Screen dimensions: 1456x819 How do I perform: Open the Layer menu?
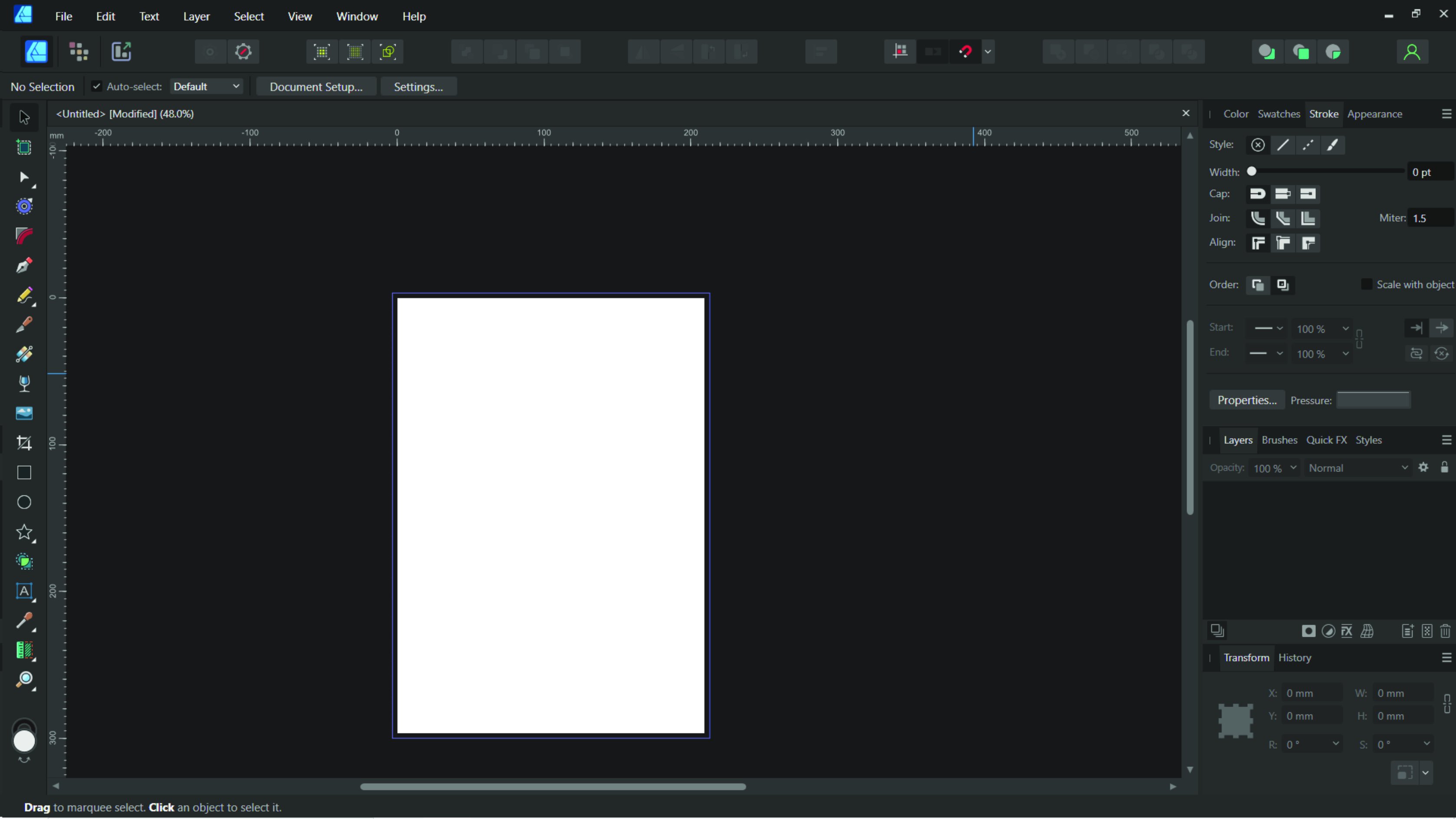pyautogui.click(x=196, y=16)
